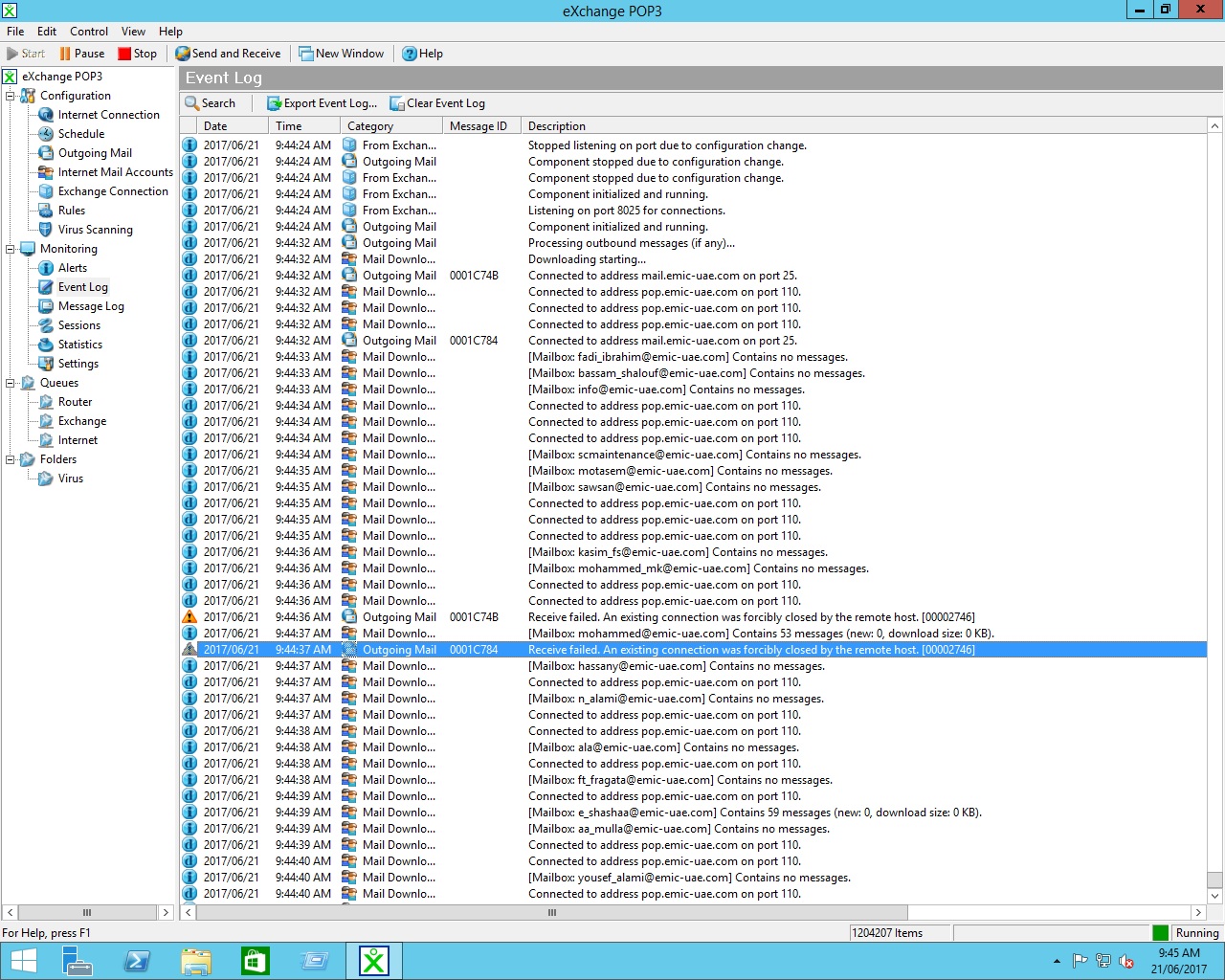Image resolution: width=1225 pixels, height=980 pixels.
Task: Collapse the Folders tree node
Action: pos(11,459)
